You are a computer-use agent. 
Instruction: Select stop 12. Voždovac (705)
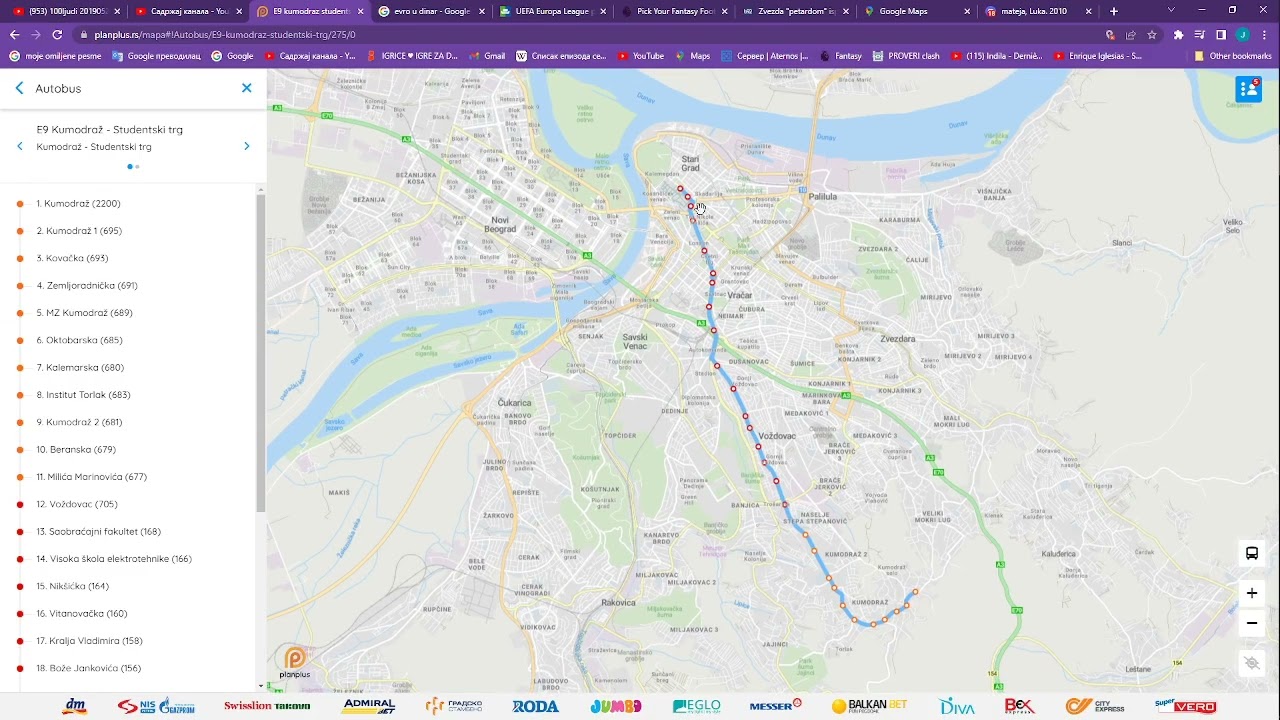[x=77, y=504]
